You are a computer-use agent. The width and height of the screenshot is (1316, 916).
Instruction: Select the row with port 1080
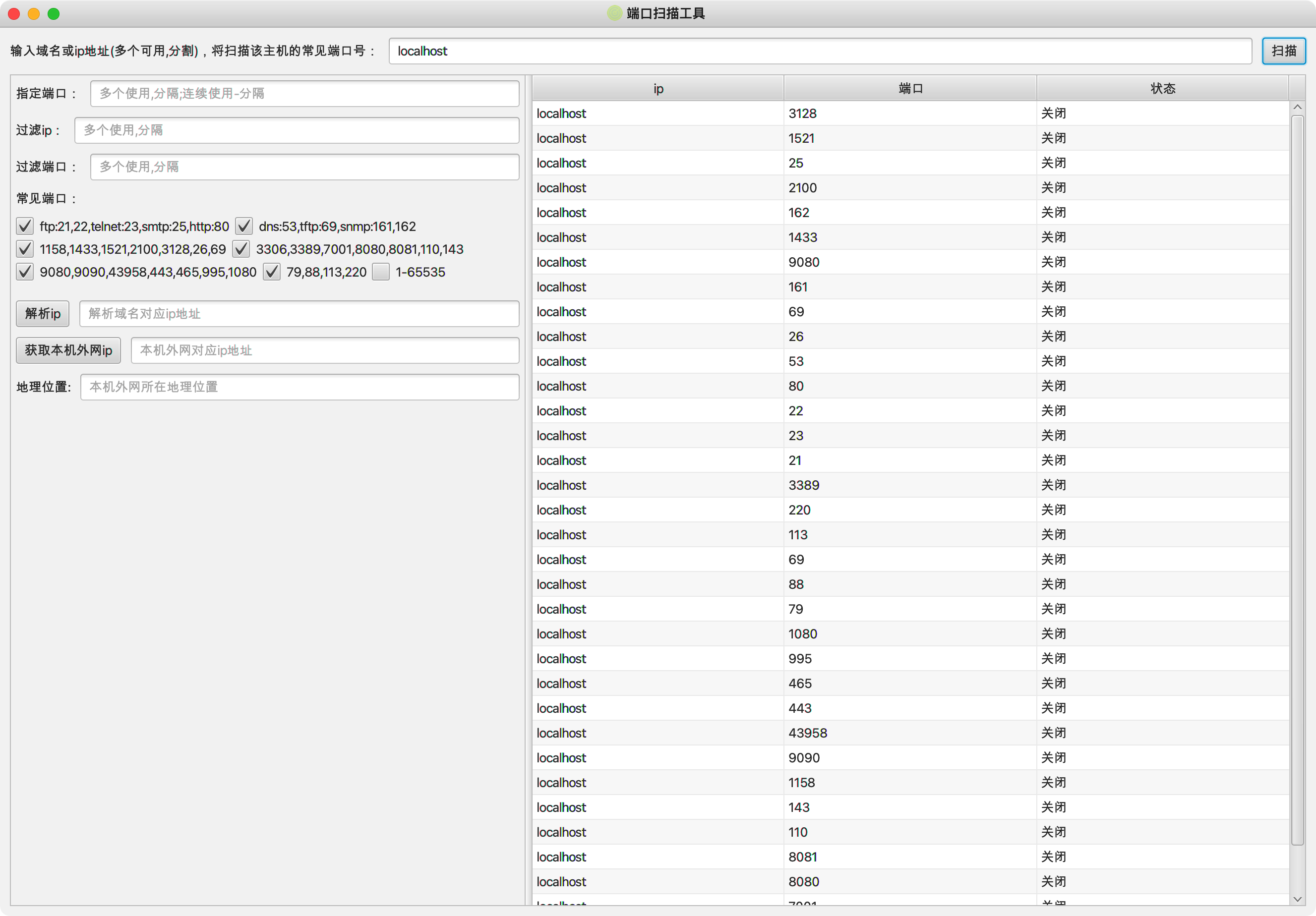point(910,633)
